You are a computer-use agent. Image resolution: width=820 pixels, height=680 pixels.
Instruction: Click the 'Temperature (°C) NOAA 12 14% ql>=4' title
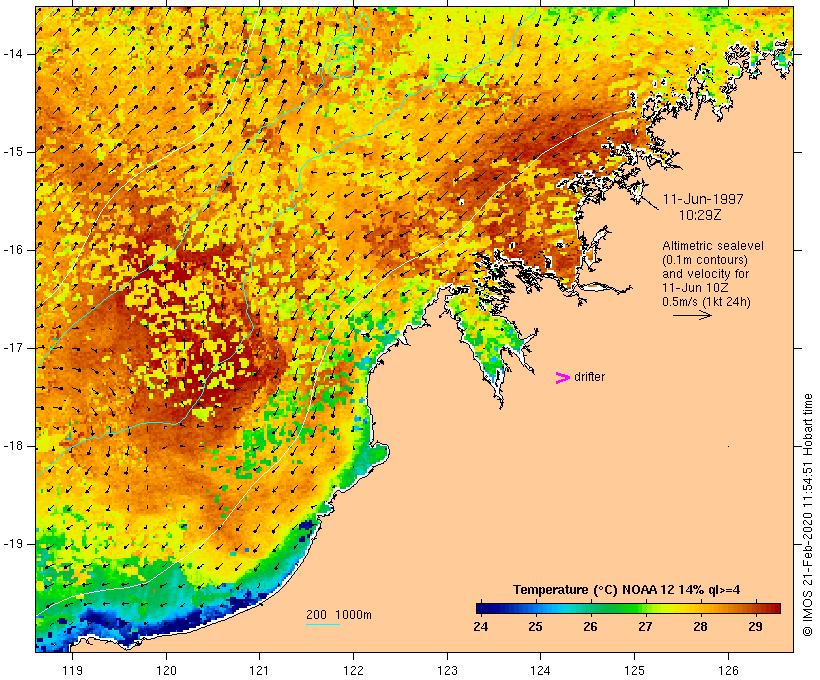pyautogui.click(x=627, y=590)
